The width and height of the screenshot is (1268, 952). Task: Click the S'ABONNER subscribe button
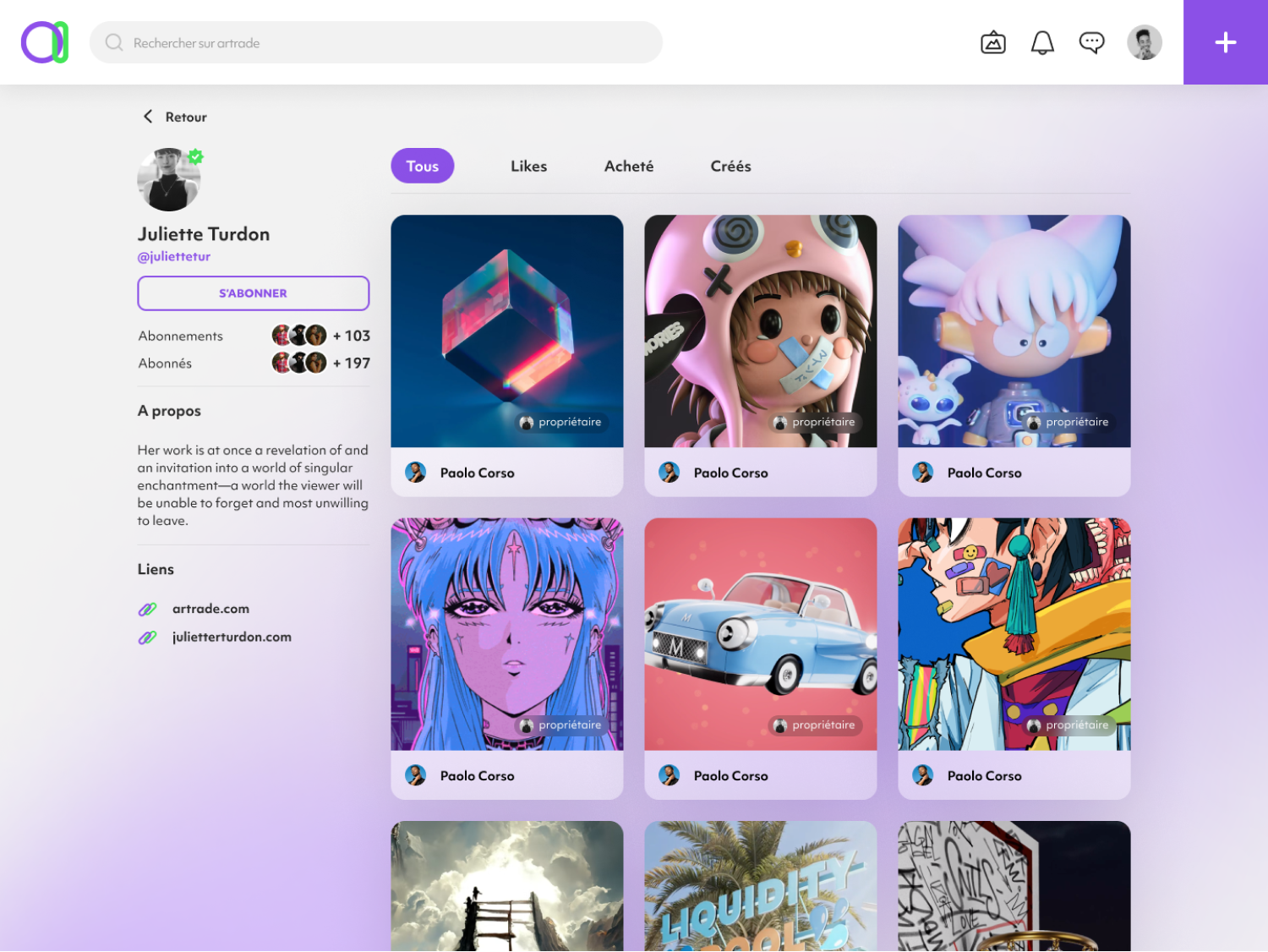pos(254,293)
